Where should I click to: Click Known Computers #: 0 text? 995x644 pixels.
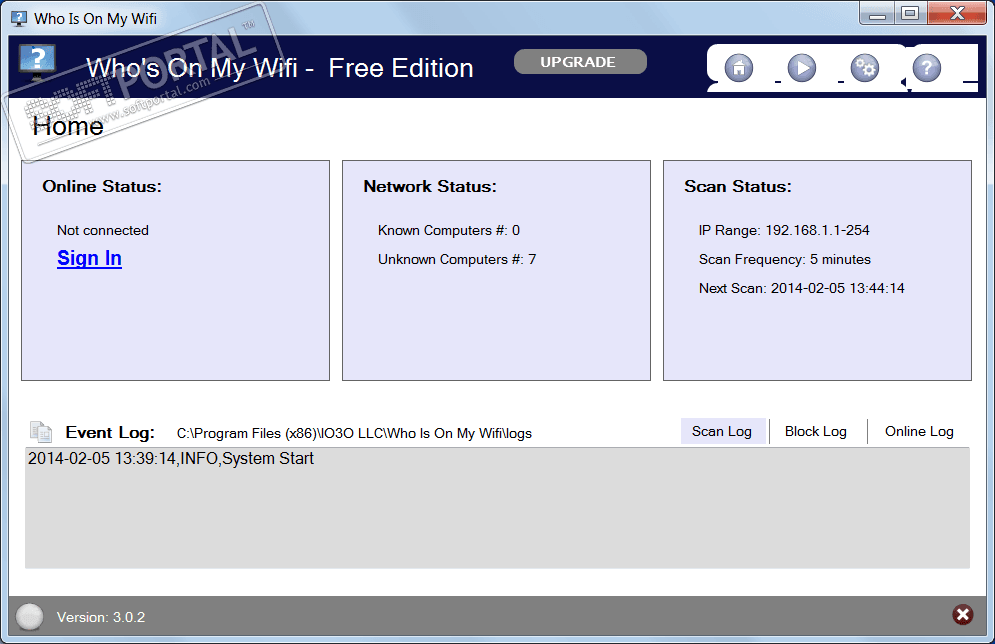point(449,230)
